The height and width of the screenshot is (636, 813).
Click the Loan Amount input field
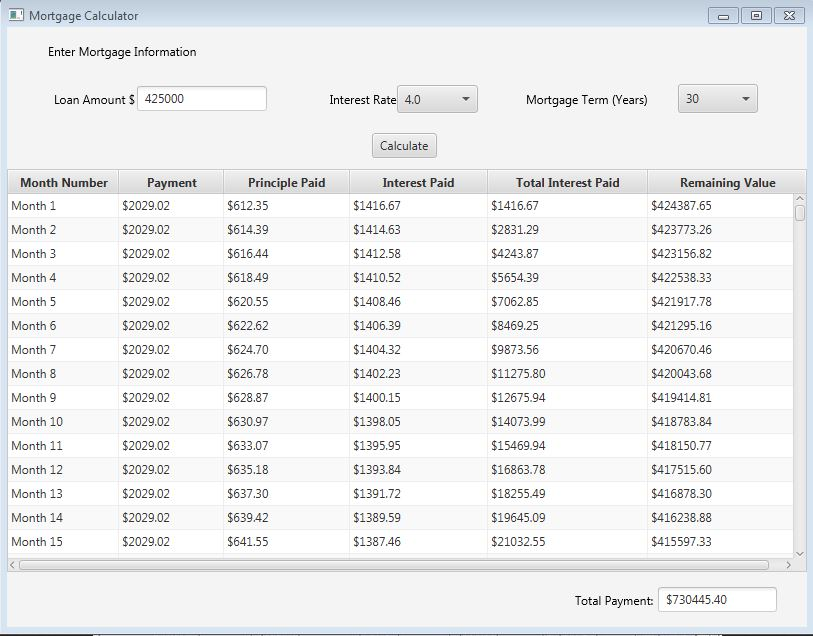click(x=204, y=98)
